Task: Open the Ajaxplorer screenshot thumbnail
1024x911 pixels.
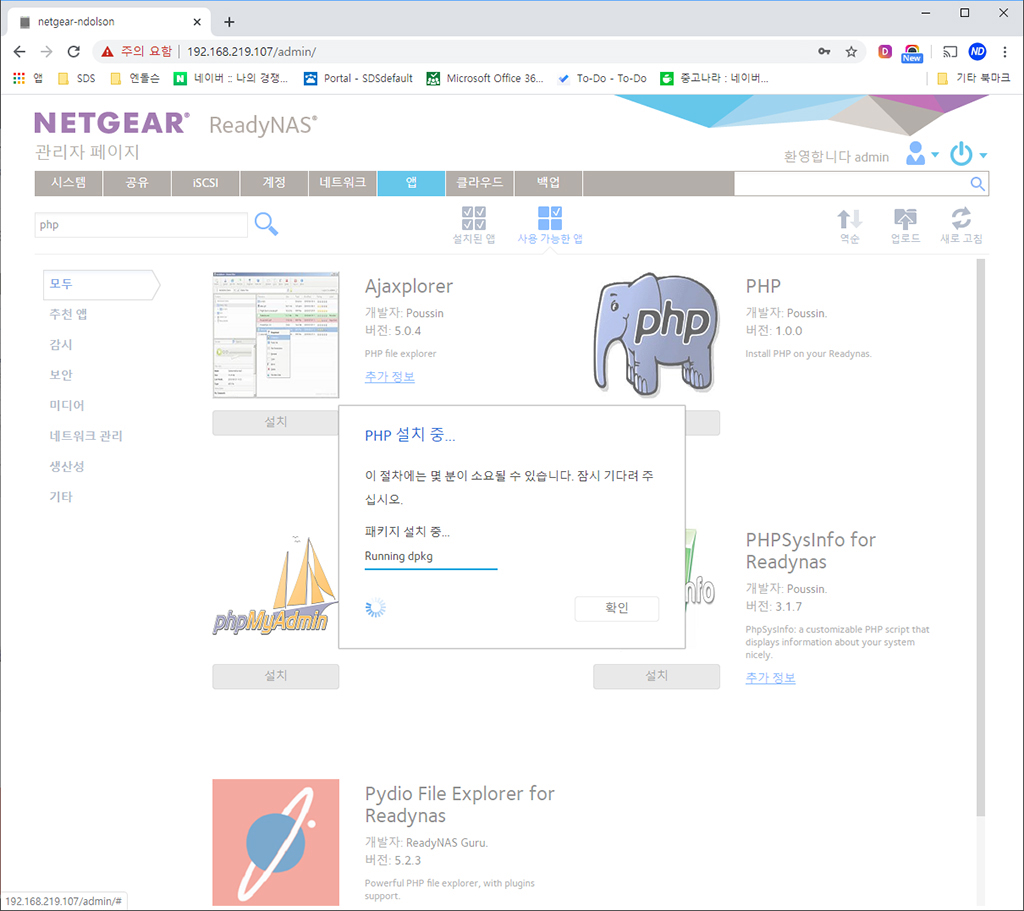Action: point(276,334)
